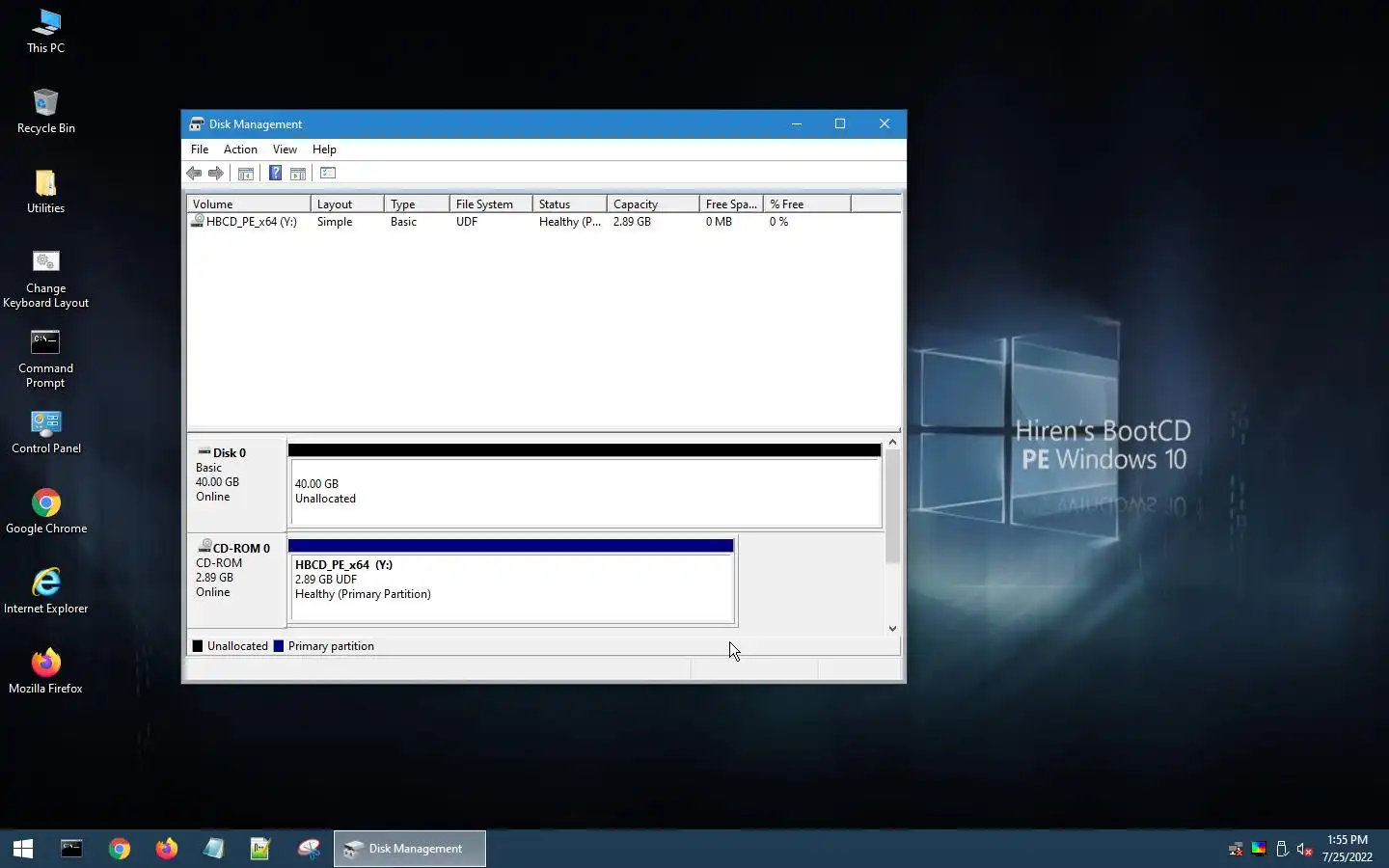Click the '0 MB' free space cell
Viewport: 1389px width, 868px height.
point(719,222)
